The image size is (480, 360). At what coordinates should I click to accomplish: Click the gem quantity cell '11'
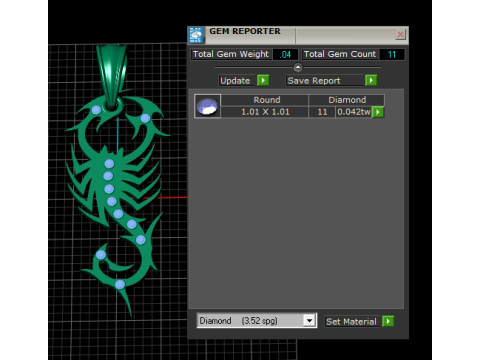322,112
